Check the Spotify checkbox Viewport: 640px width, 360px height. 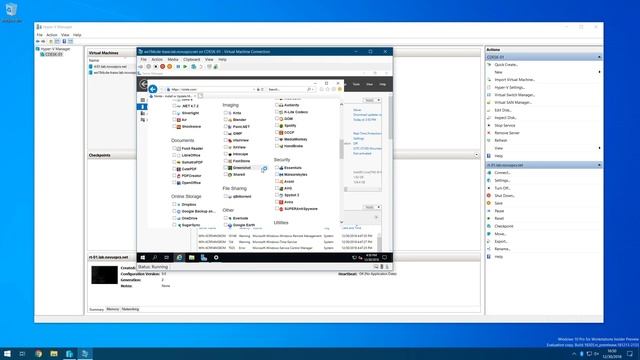(x=277, y=126)
